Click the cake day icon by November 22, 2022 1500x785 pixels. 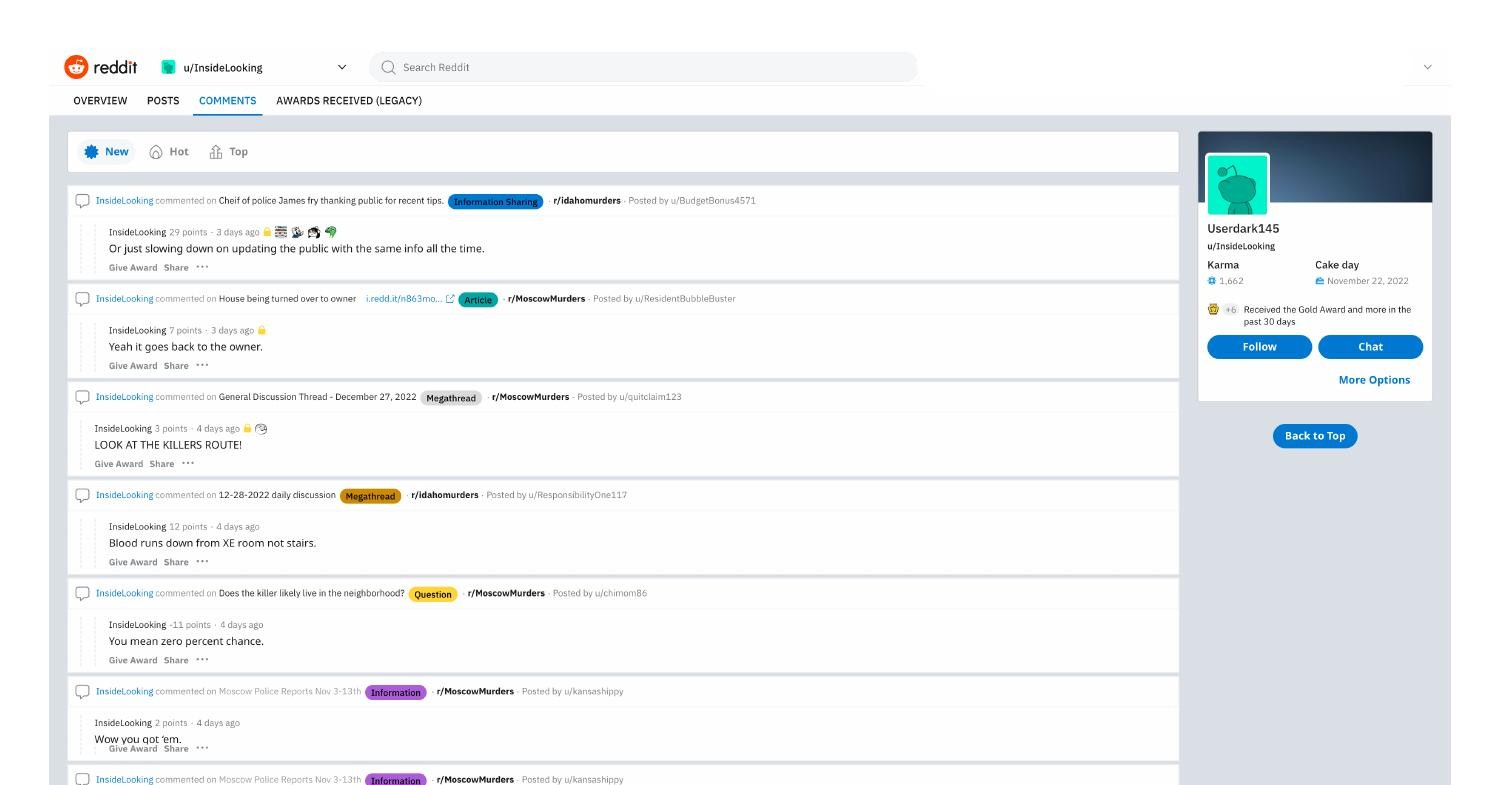[1320, 281]
